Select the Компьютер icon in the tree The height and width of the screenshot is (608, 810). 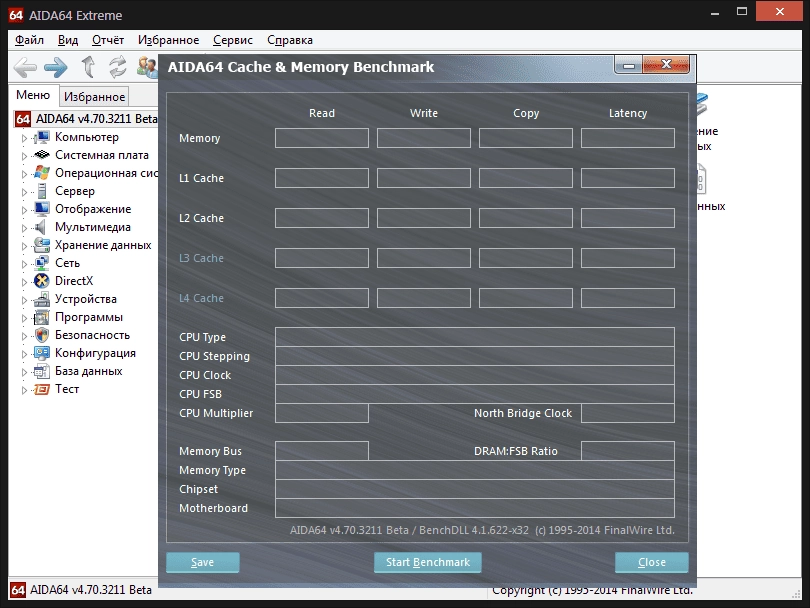coord(42,137)
